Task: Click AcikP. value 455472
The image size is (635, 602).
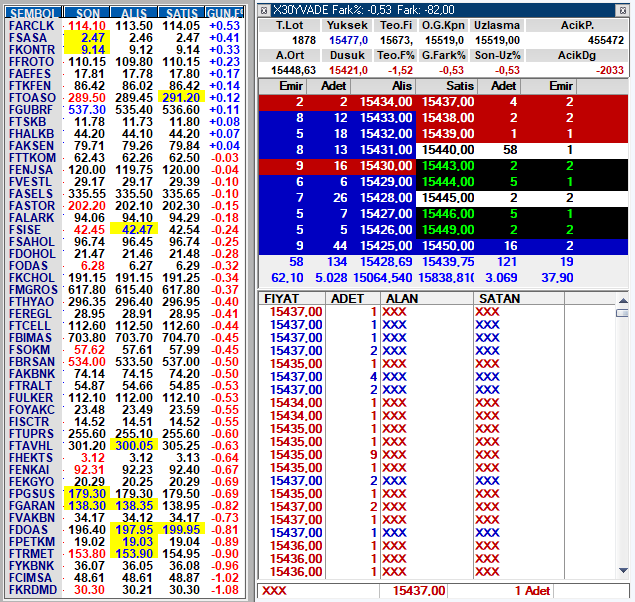Action: click(606, 40)
